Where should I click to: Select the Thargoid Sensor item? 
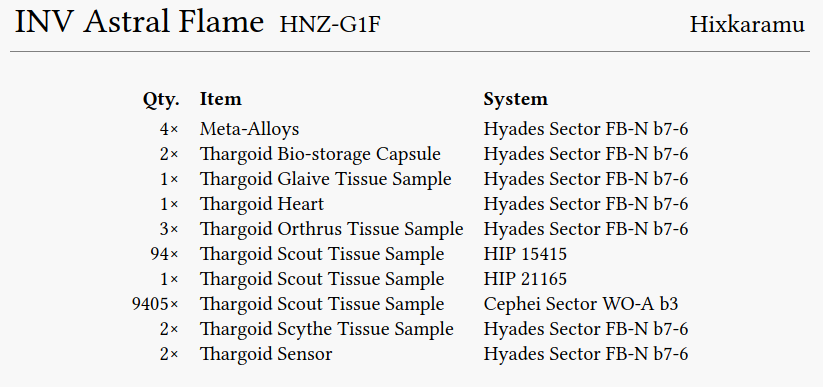(266, 354)
